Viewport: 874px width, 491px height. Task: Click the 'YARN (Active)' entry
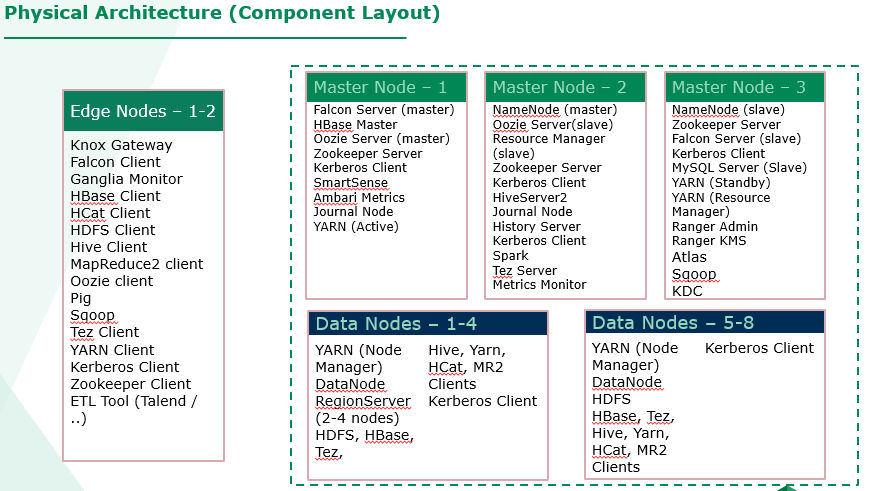(x=356, y=227)
